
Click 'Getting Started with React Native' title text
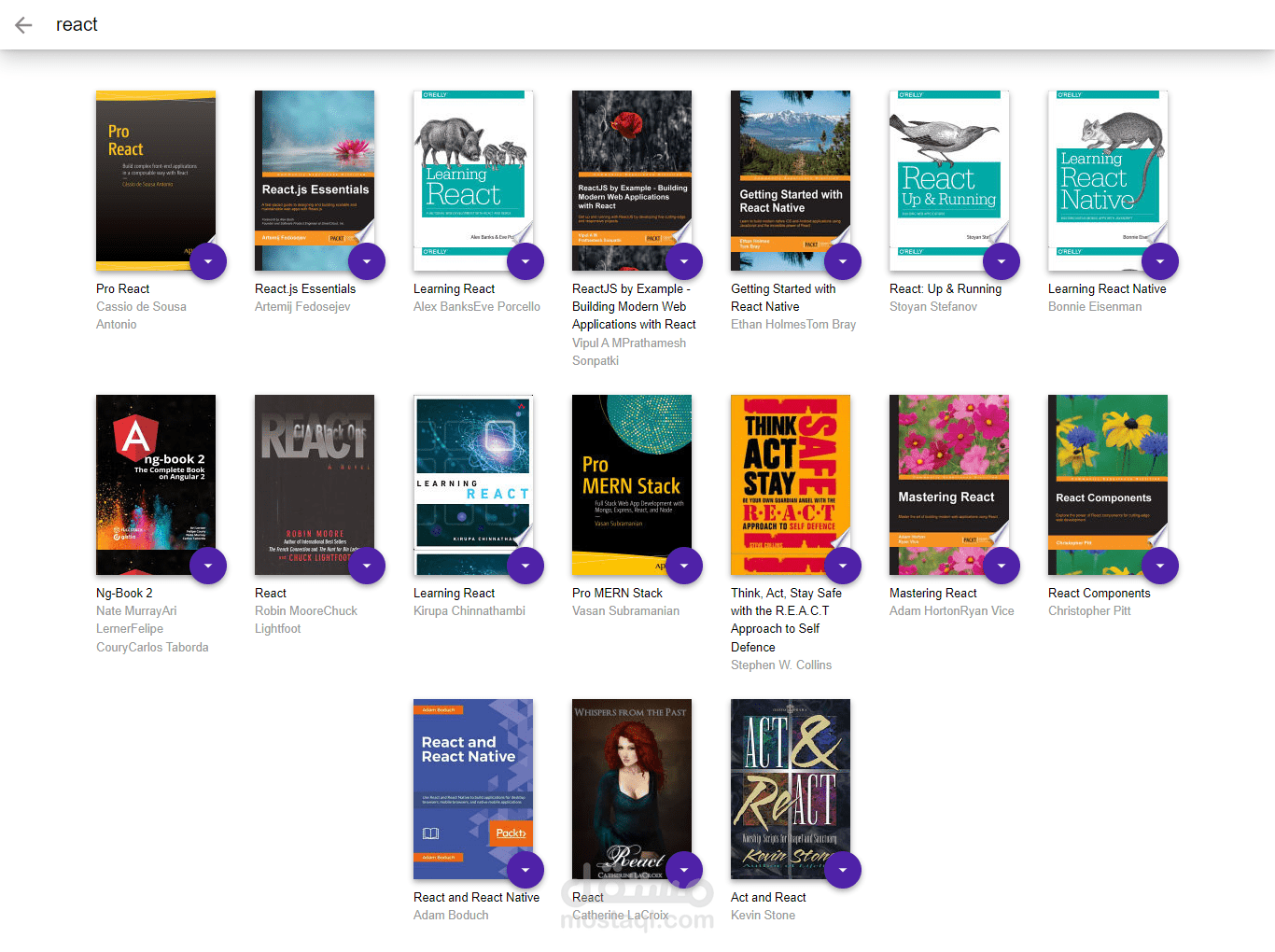783,298
